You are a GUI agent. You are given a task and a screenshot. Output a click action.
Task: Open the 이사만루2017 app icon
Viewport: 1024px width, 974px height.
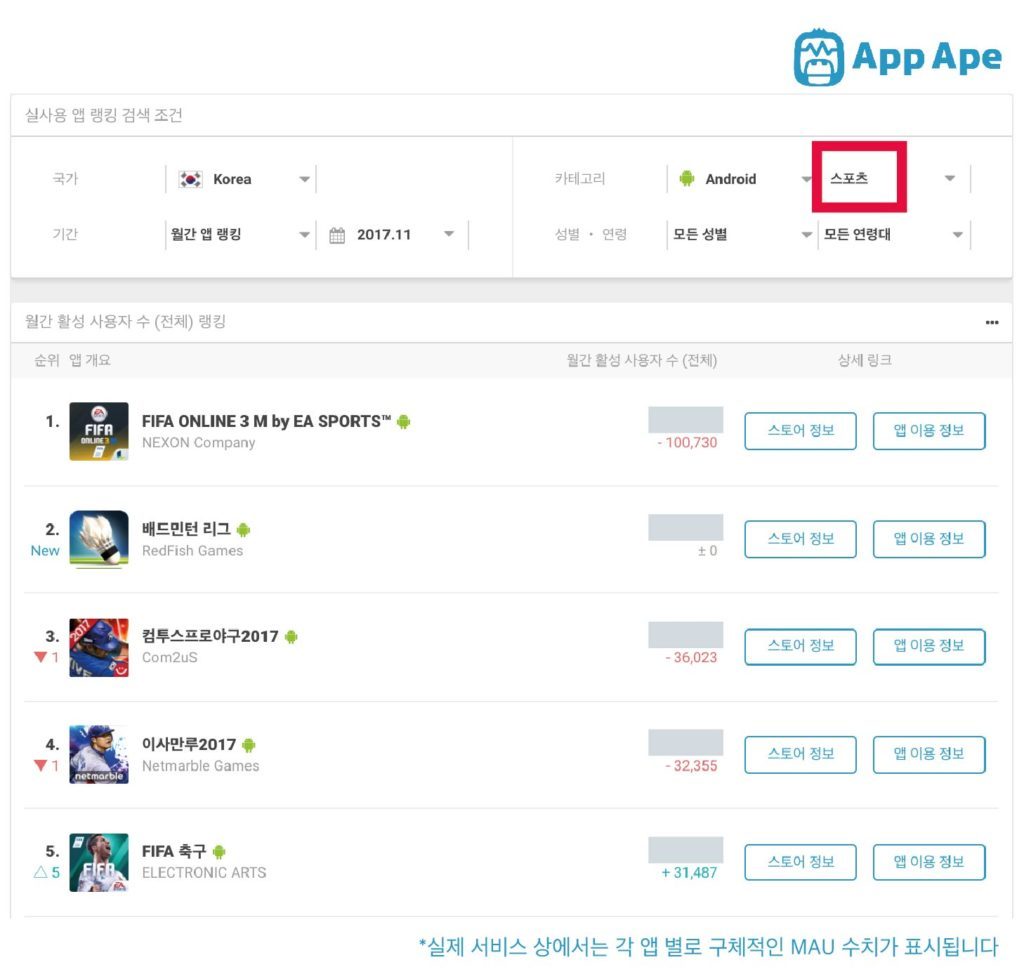coord(99,755)
